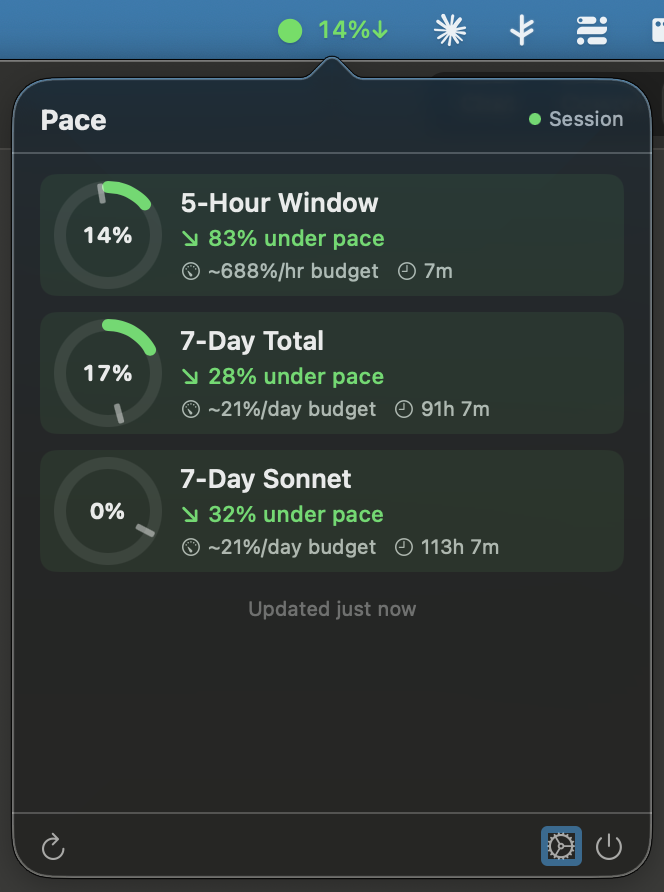664x892 pixels.
Task: Click the partially visible clipboard menu bar icon
Action: [x=657, y=29]
